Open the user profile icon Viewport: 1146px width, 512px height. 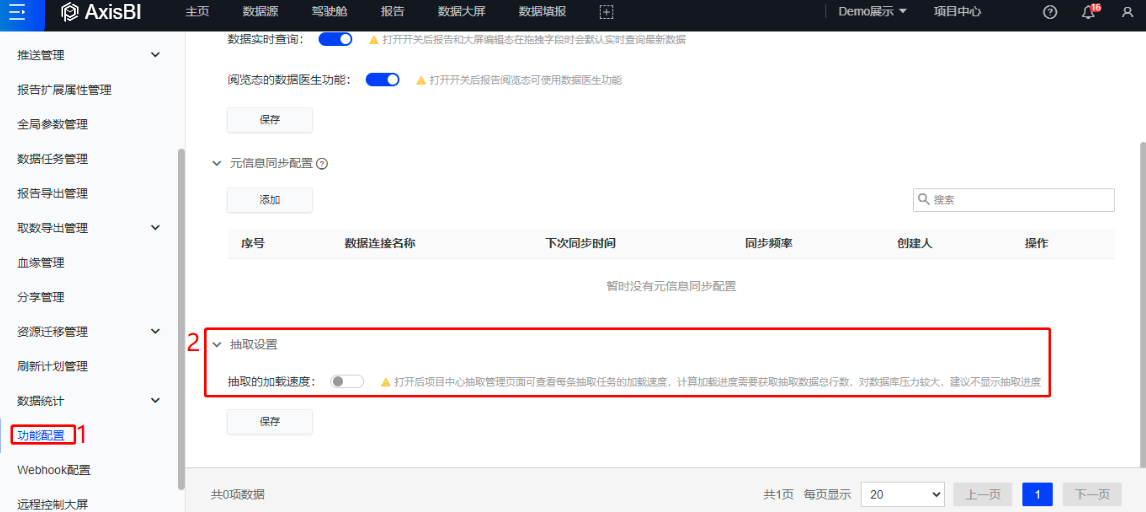pos(1127,12)
